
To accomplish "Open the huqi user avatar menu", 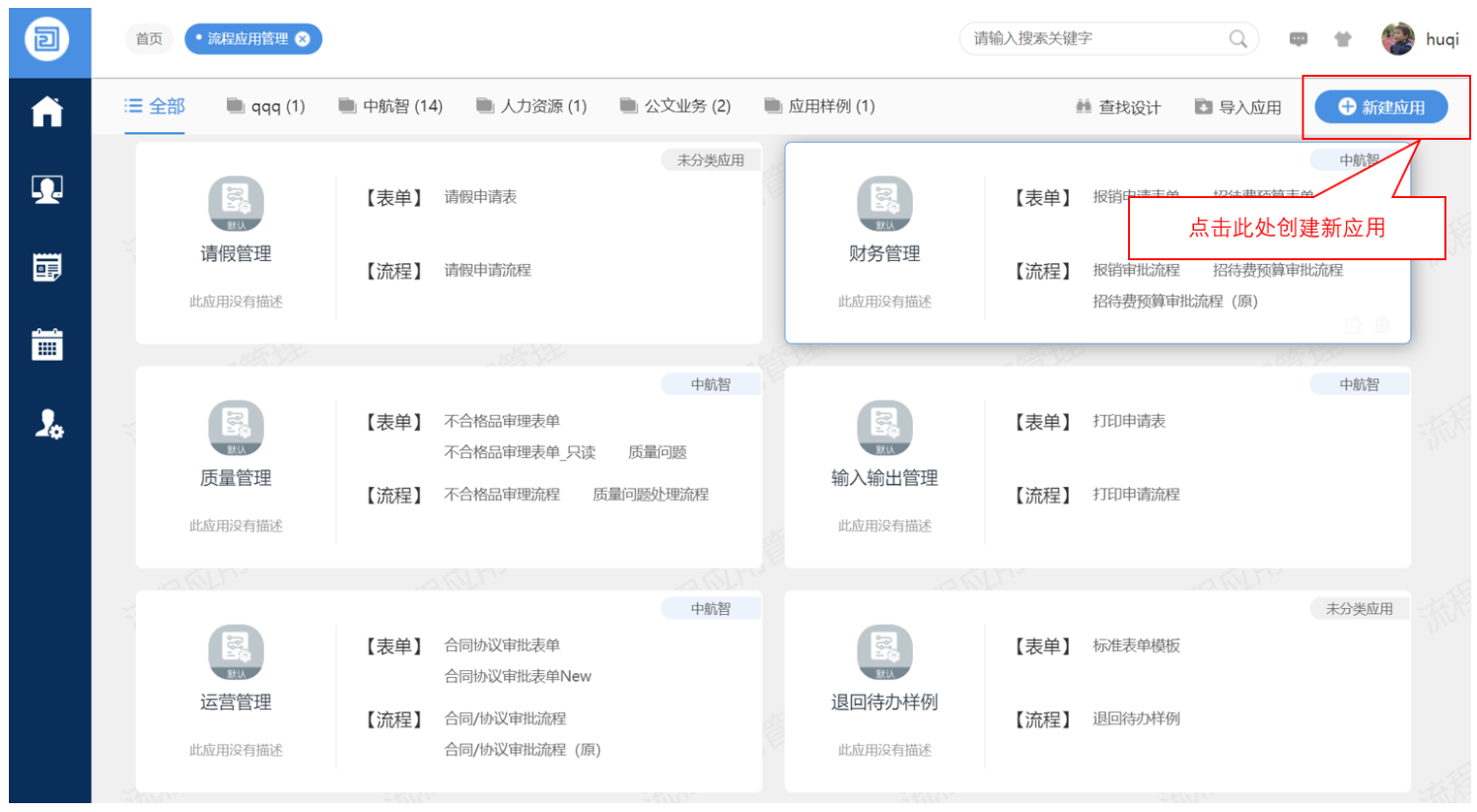I will click(1398, 39).
